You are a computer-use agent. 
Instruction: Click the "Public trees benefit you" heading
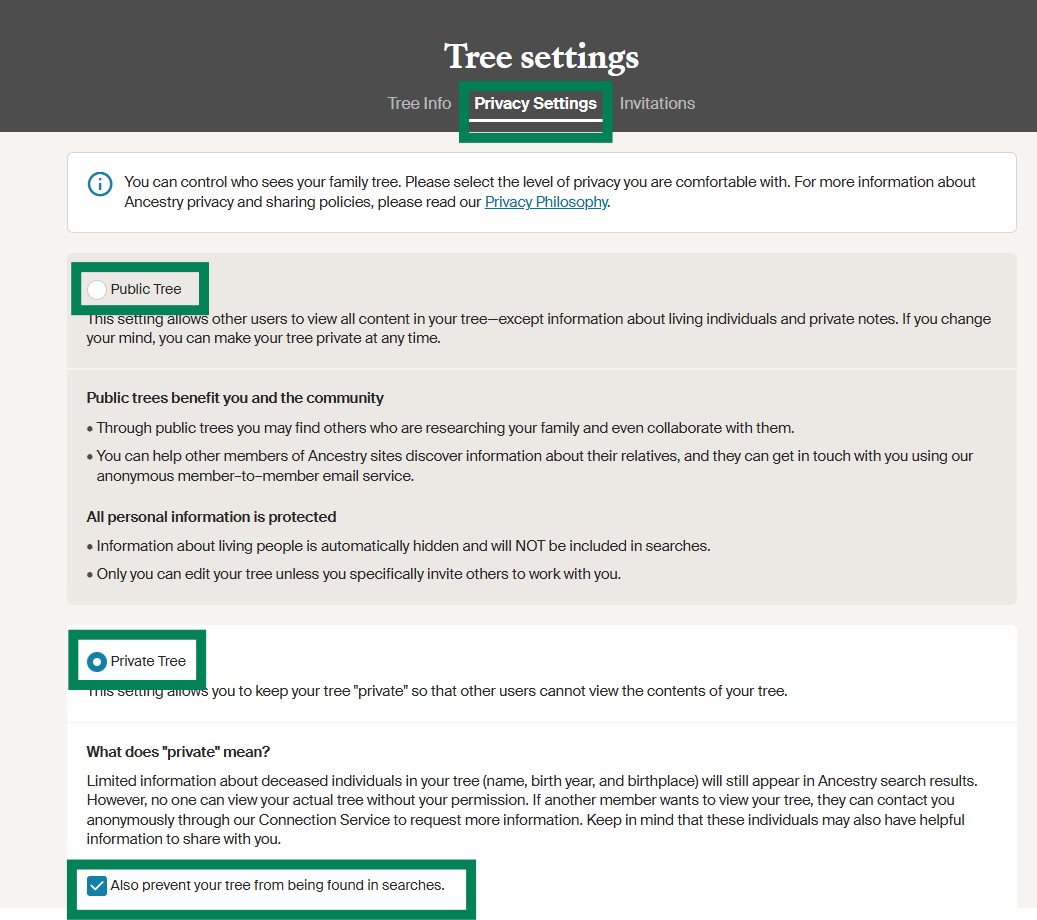pyautogui.click(x=235, y=398)
